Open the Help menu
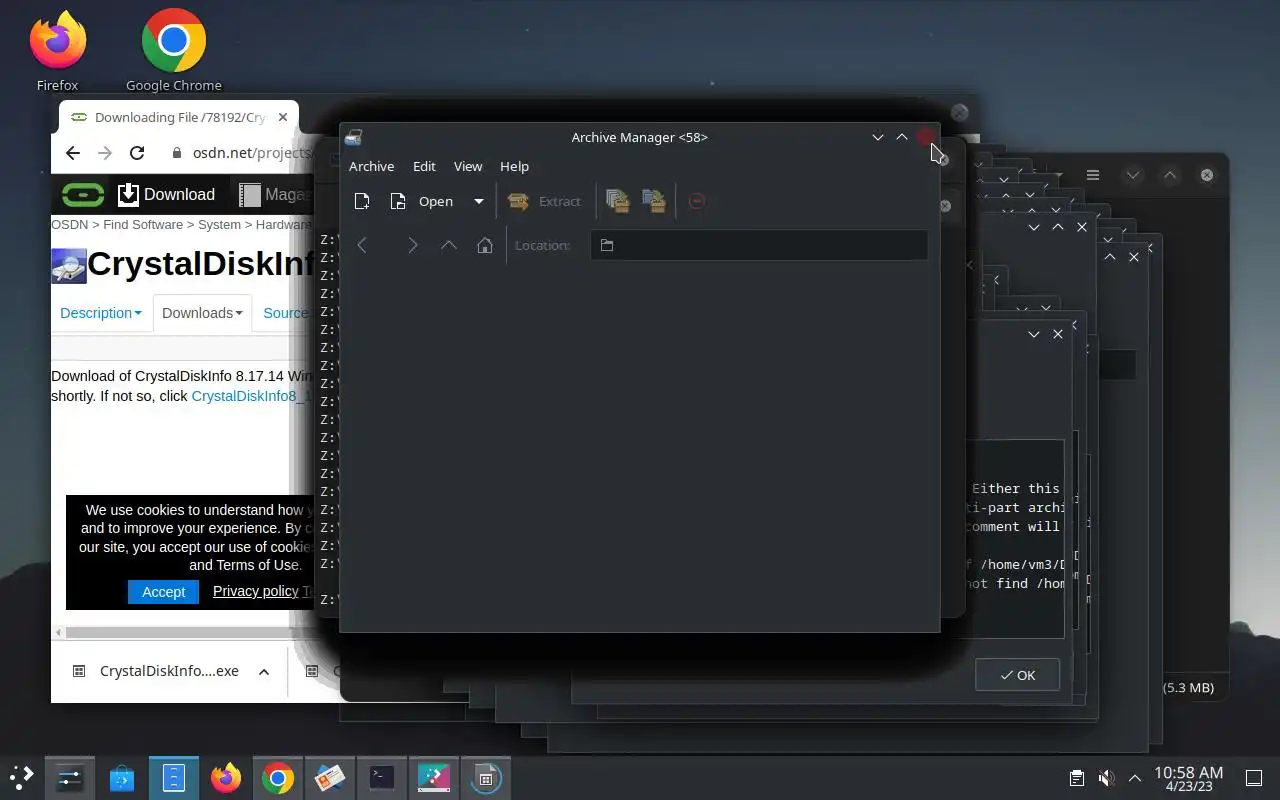This screenshot has width=1280, height=800. 514,167
